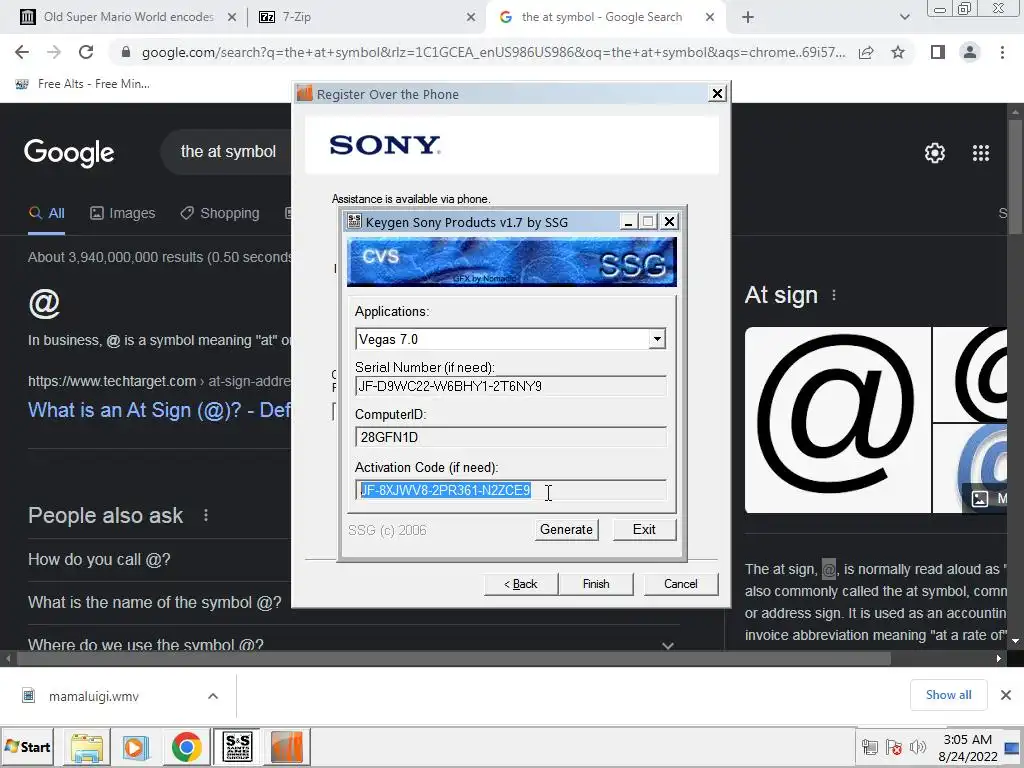This screenshot has width=1024, height=768.
Task: Open the At sign panel options menu
Action: 834,295
